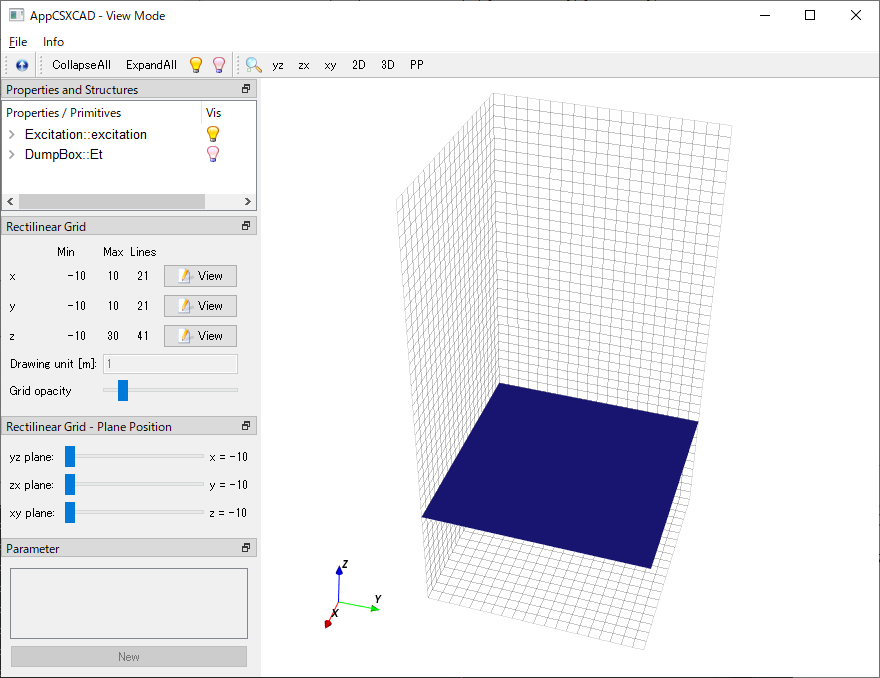
Task: Switch rendering to 3D mode
Action: point(387,64)
